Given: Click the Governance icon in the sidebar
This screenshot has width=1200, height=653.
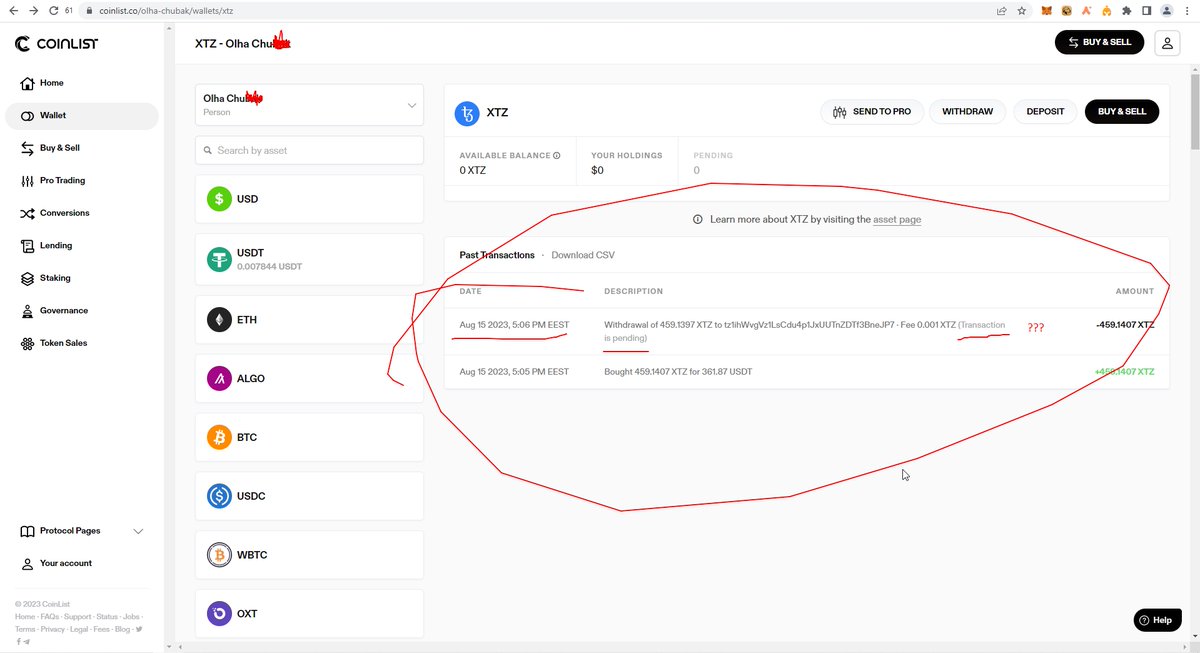Looking at the screenshot, I should 27,311.
